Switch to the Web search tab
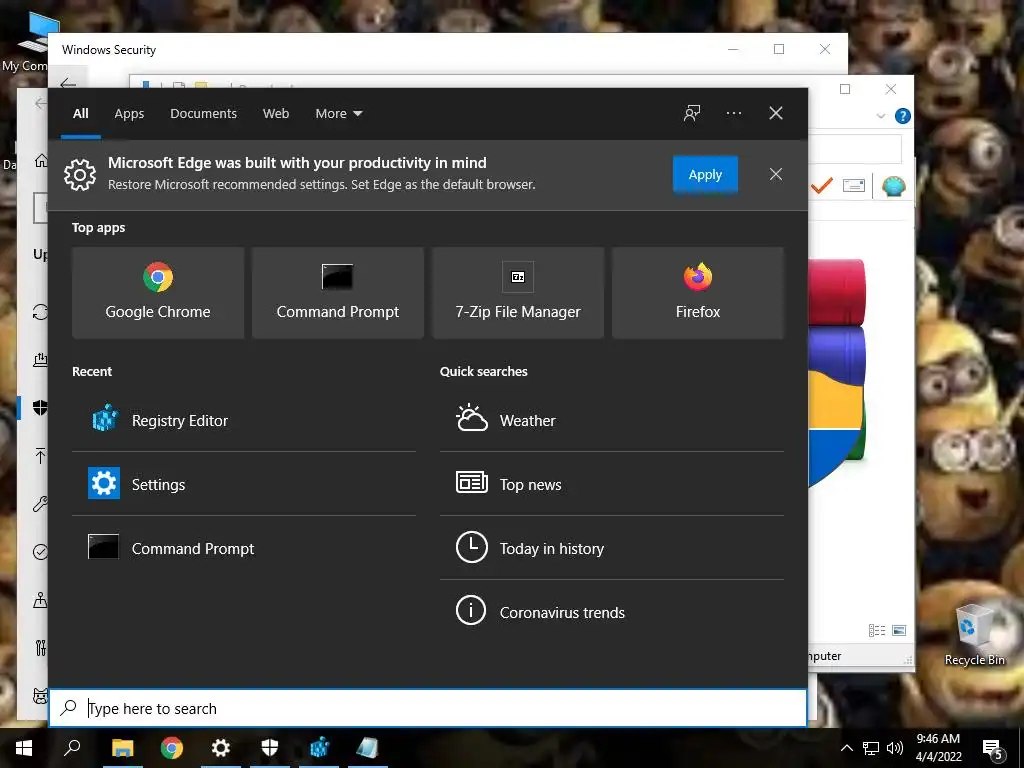 tap(276, 113)
